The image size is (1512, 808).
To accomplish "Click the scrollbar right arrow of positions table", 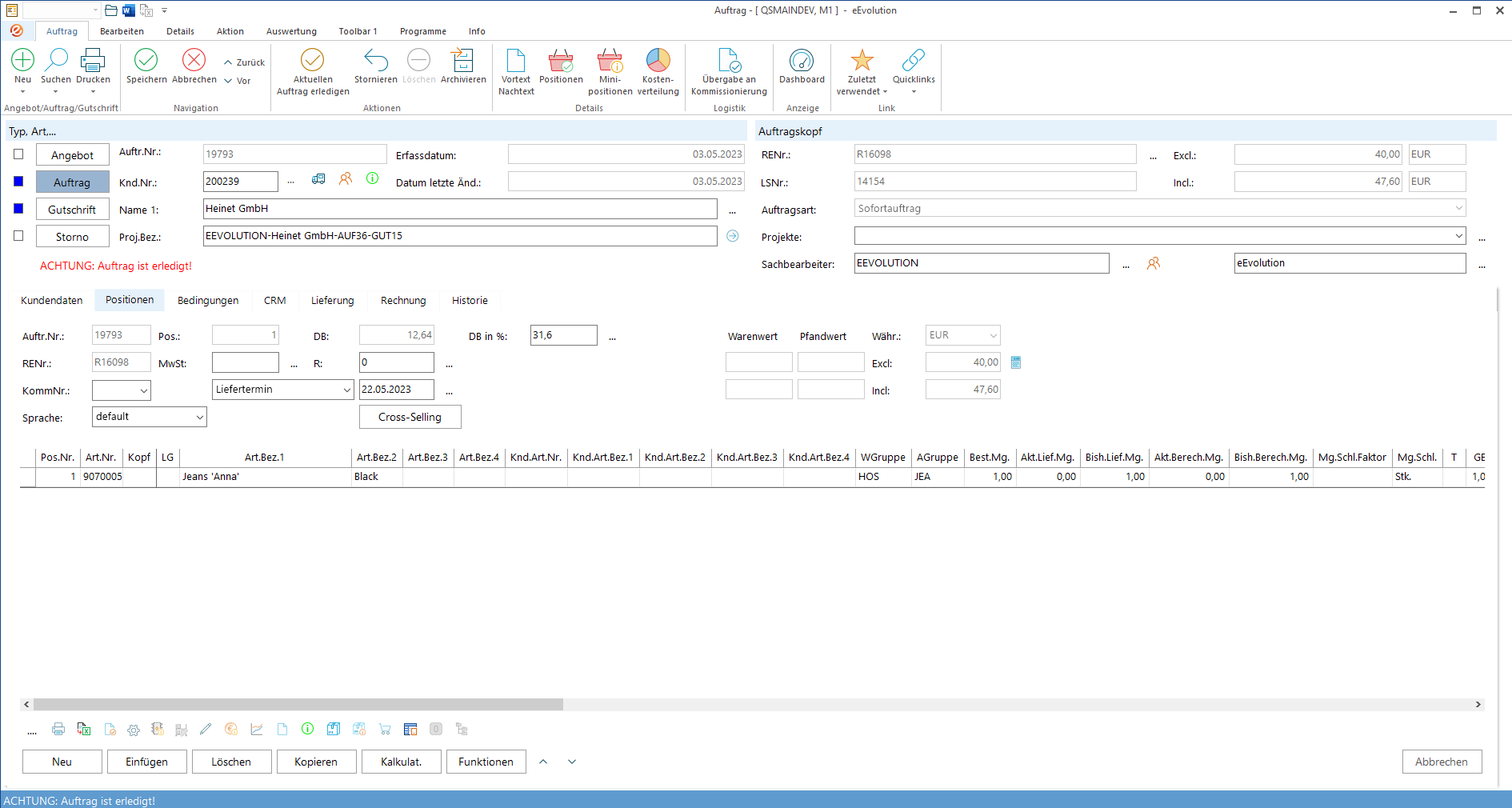I will [1478, 705].
